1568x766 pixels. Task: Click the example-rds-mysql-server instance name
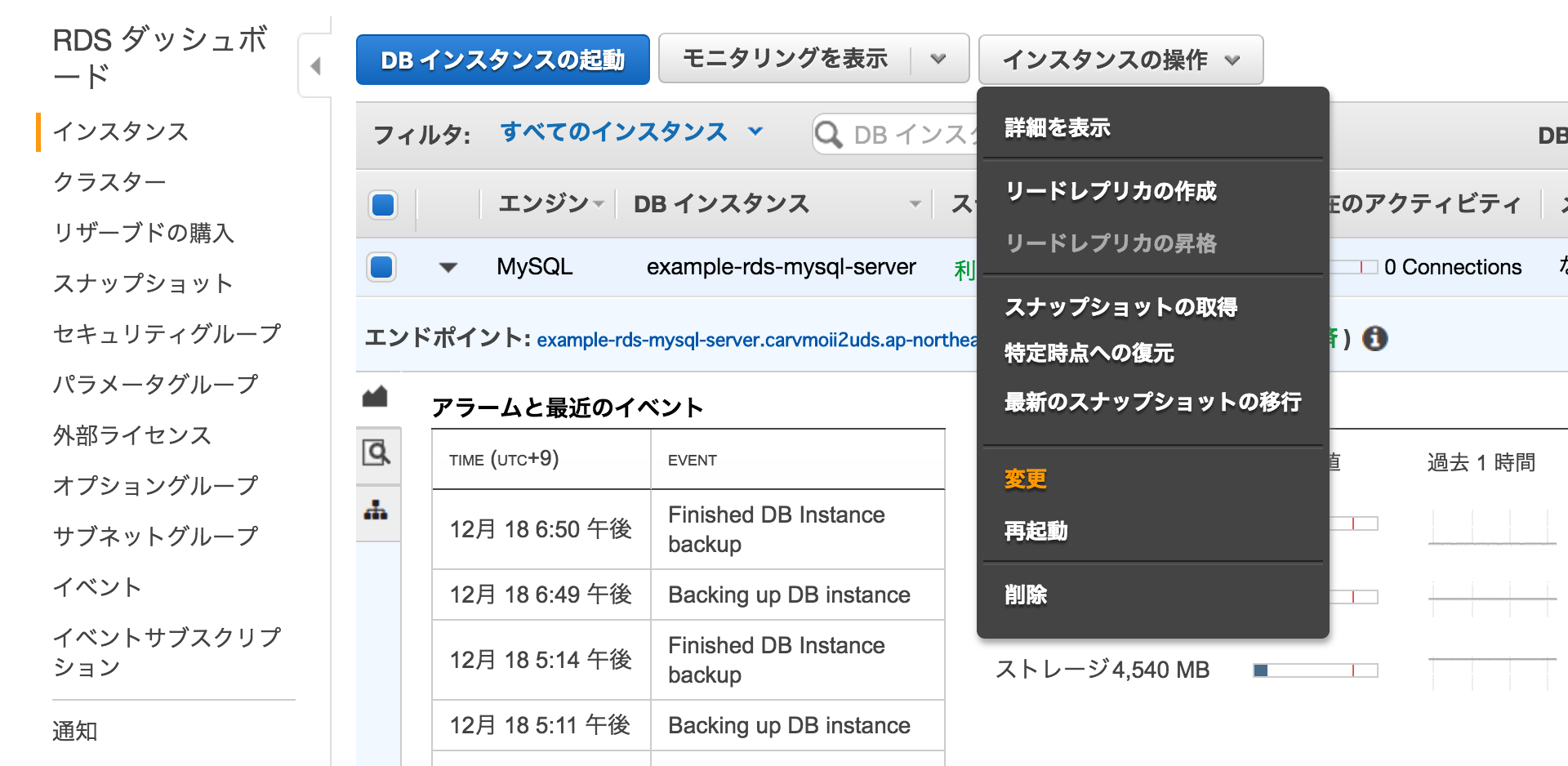782,267
